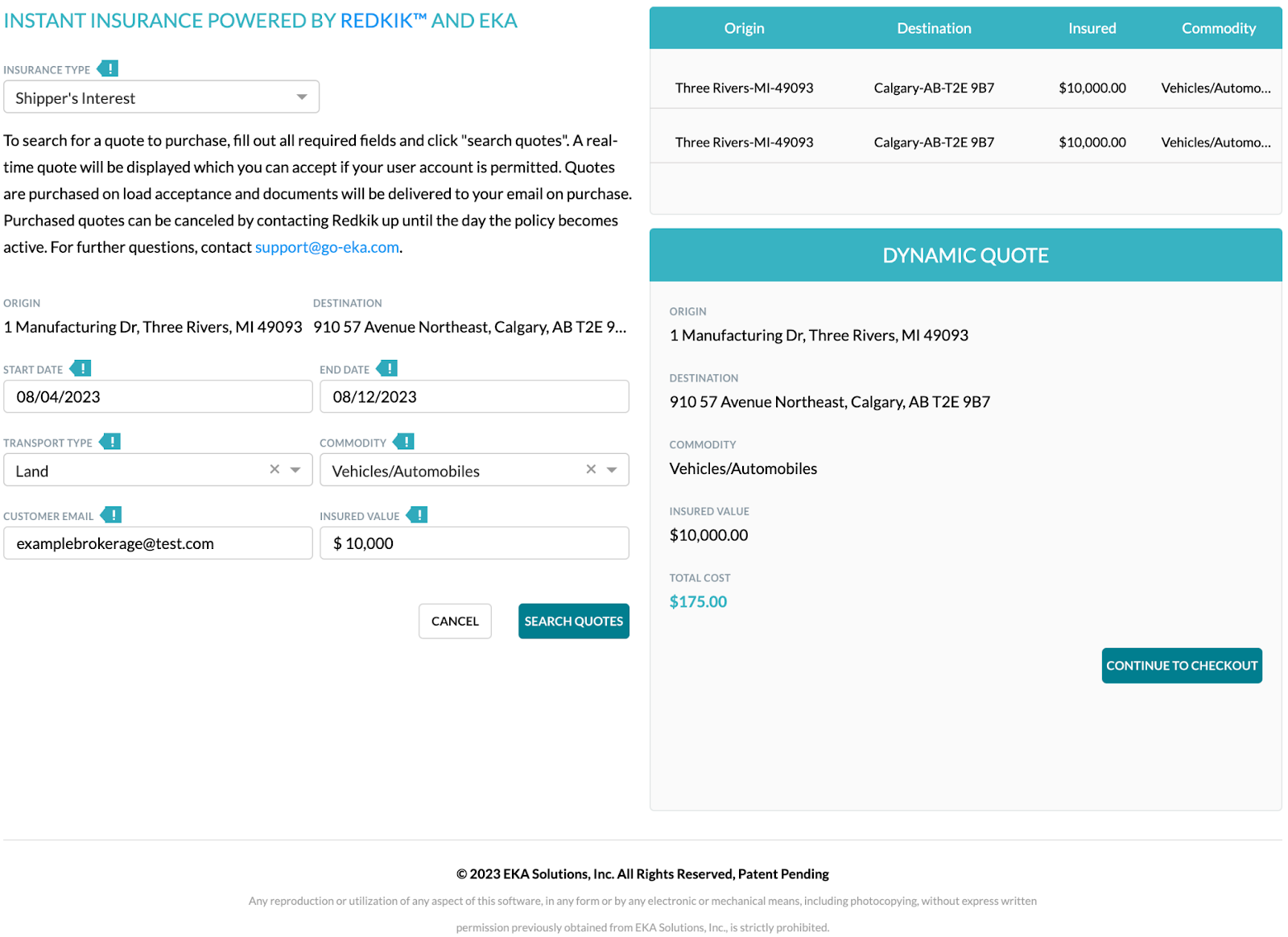Clear the Land transport type selection

[x=274, y=468]
